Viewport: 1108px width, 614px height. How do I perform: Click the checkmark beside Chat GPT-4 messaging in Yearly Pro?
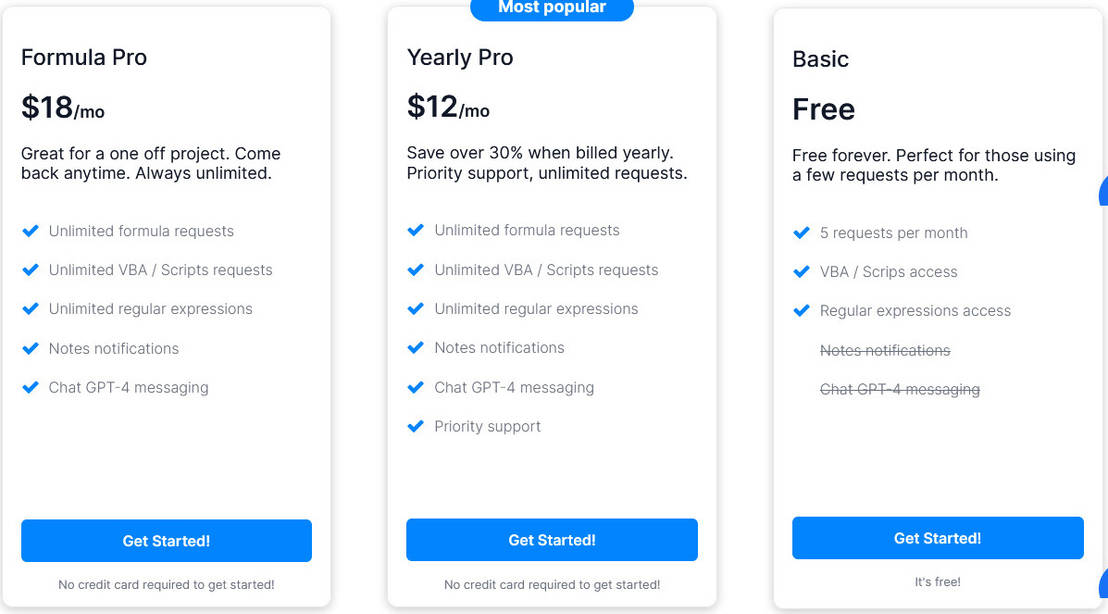416,387
